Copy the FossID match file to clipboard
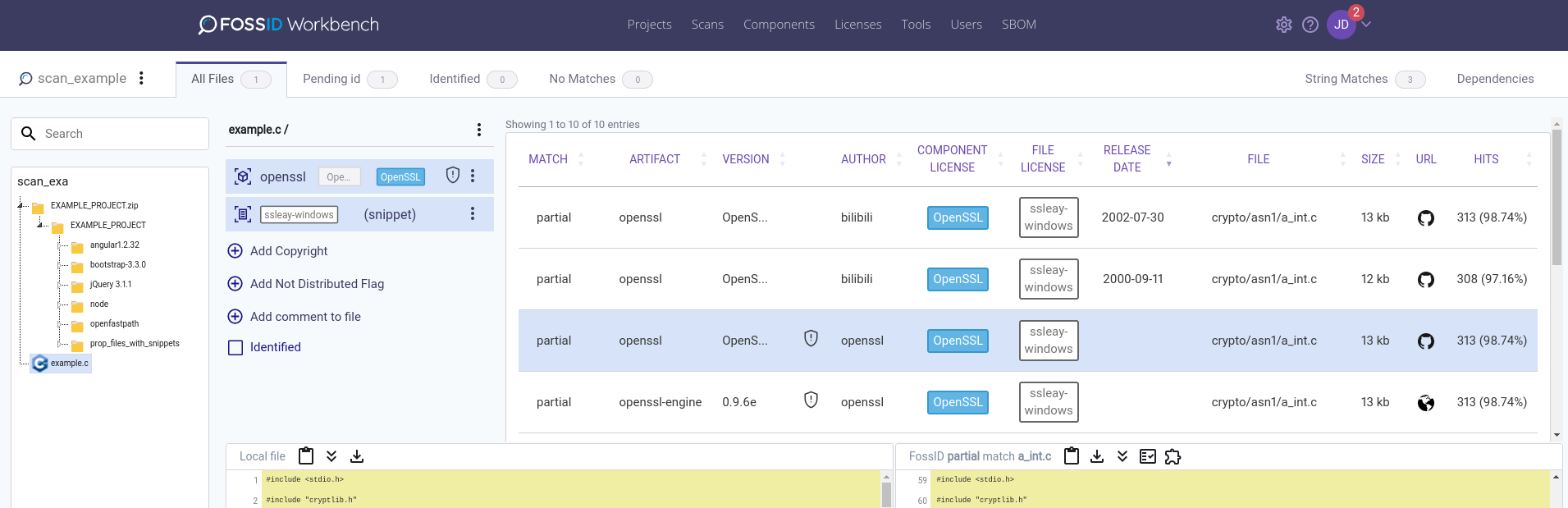 pos(1072,455)
